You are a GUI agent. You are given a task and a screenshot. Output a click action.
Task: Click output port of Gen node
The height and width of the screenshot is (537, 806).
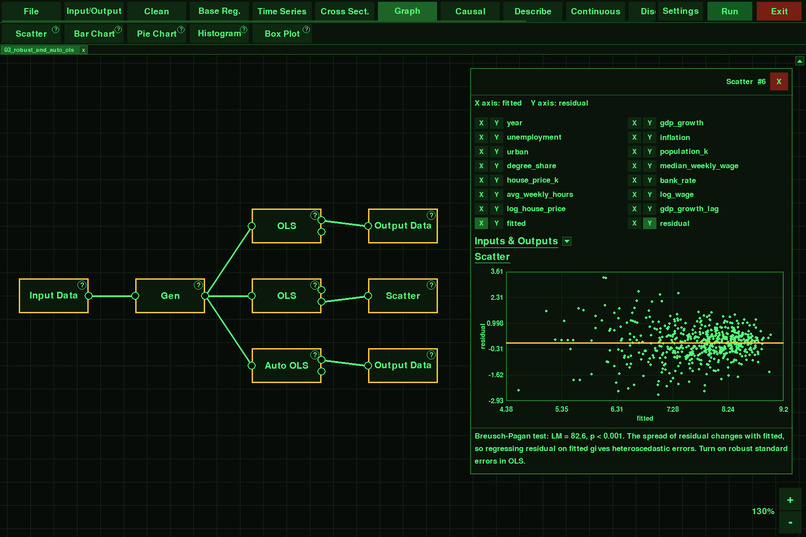point(205,296)
